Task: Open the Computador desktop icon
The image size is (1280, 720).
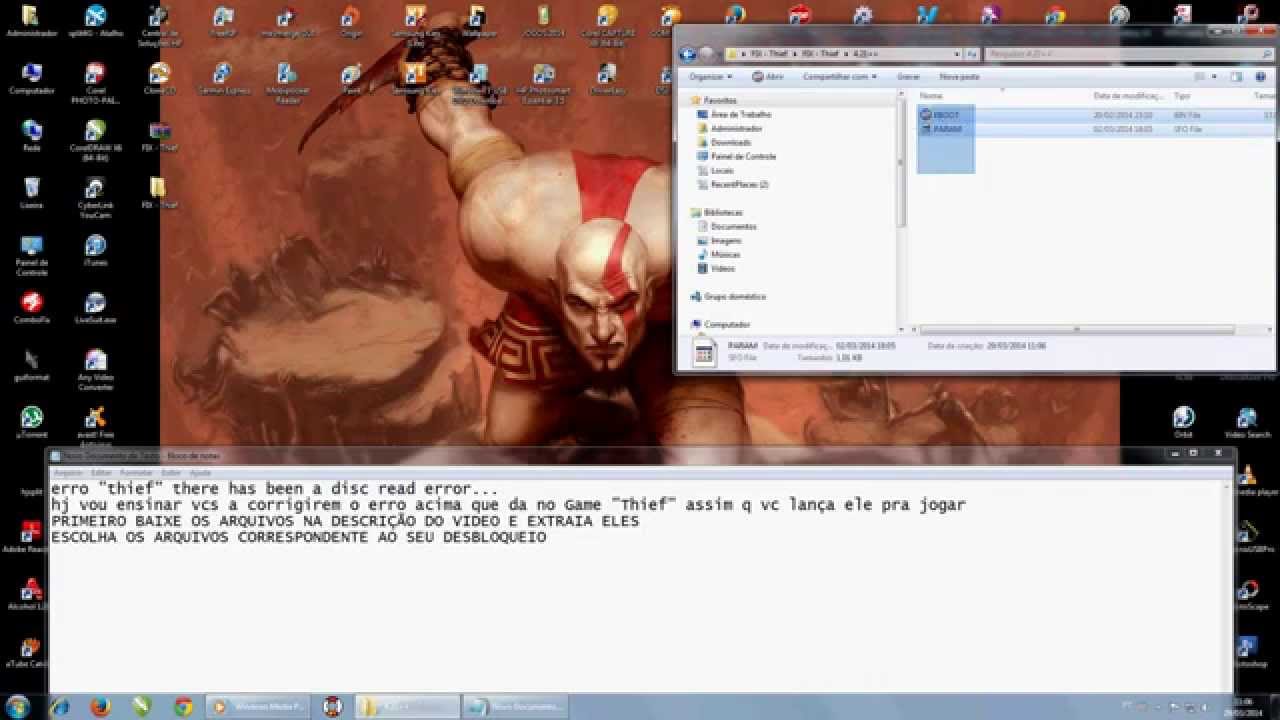Action: [32, 78]
